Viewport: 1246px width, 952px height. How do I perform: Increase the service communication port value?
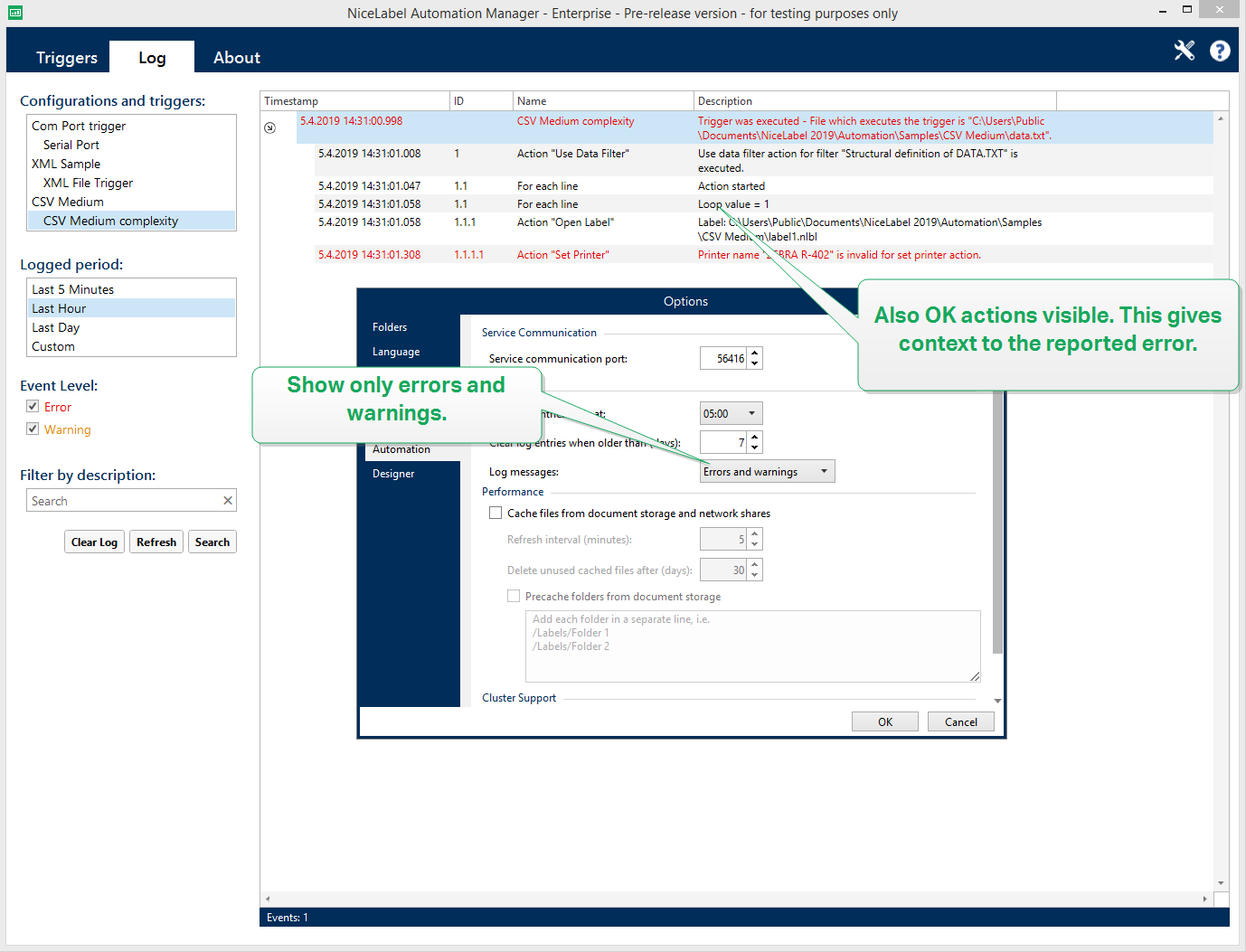755,353
